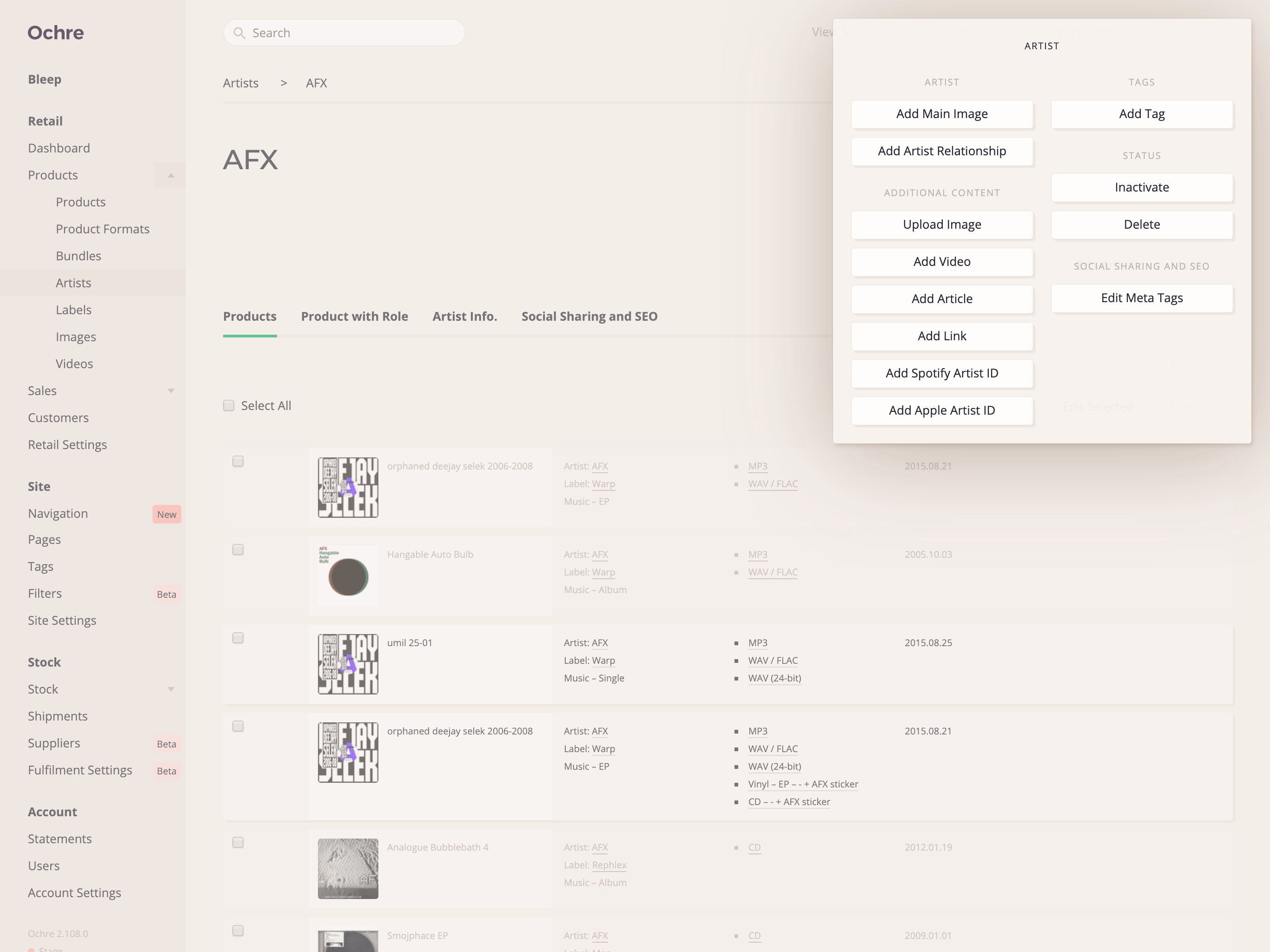Screen dimensions: 1270x952
Task: Open umil 25-01 album artwork thumbnail
Action: [x=348, y=664]
